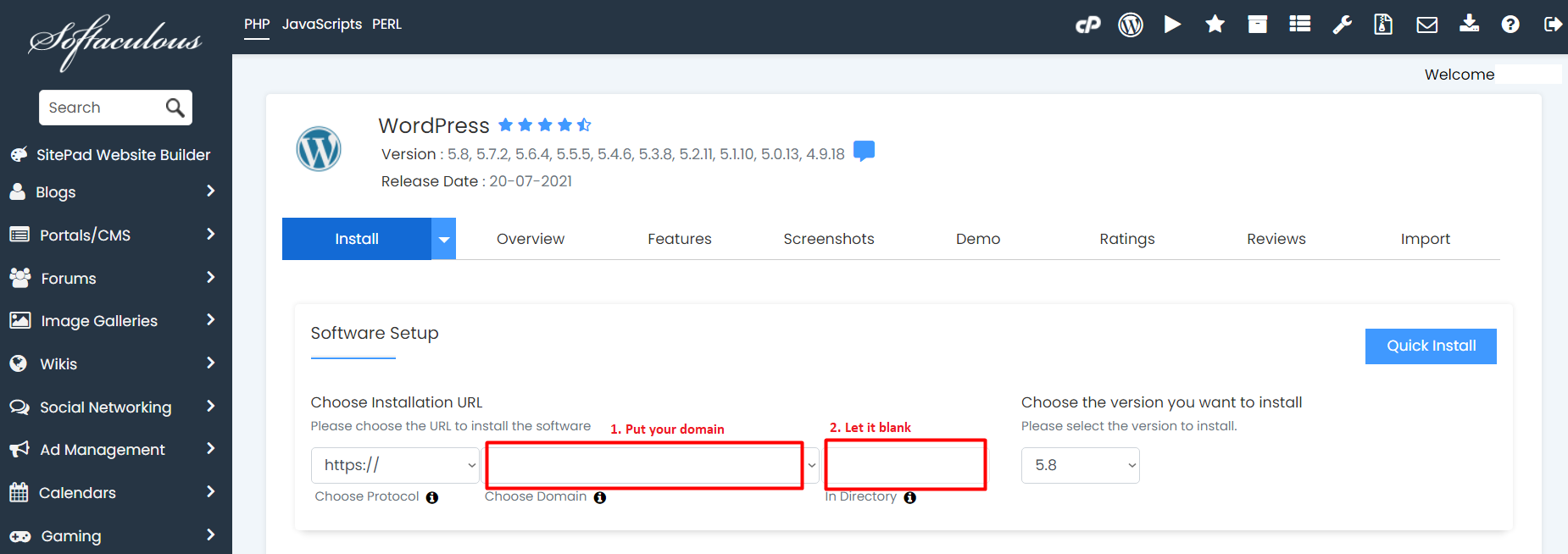The image size is (1568, 554).
Task: Open the version 5.8 dropdown
Action: [1080, 465]
